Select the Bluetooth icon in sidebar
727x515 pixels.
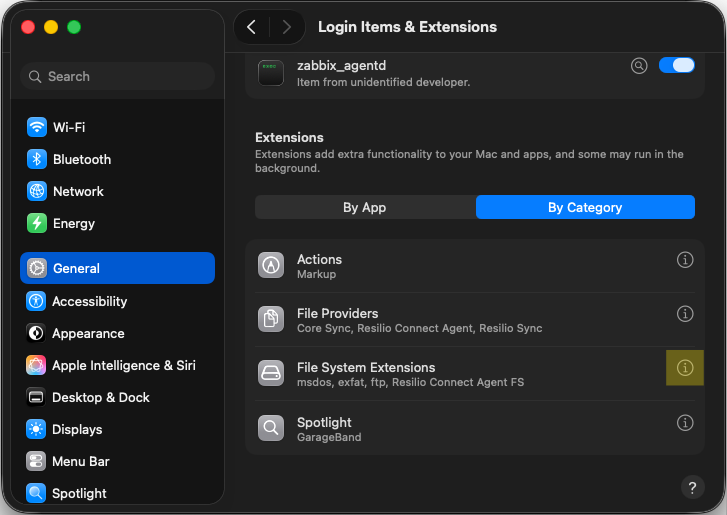37,159
